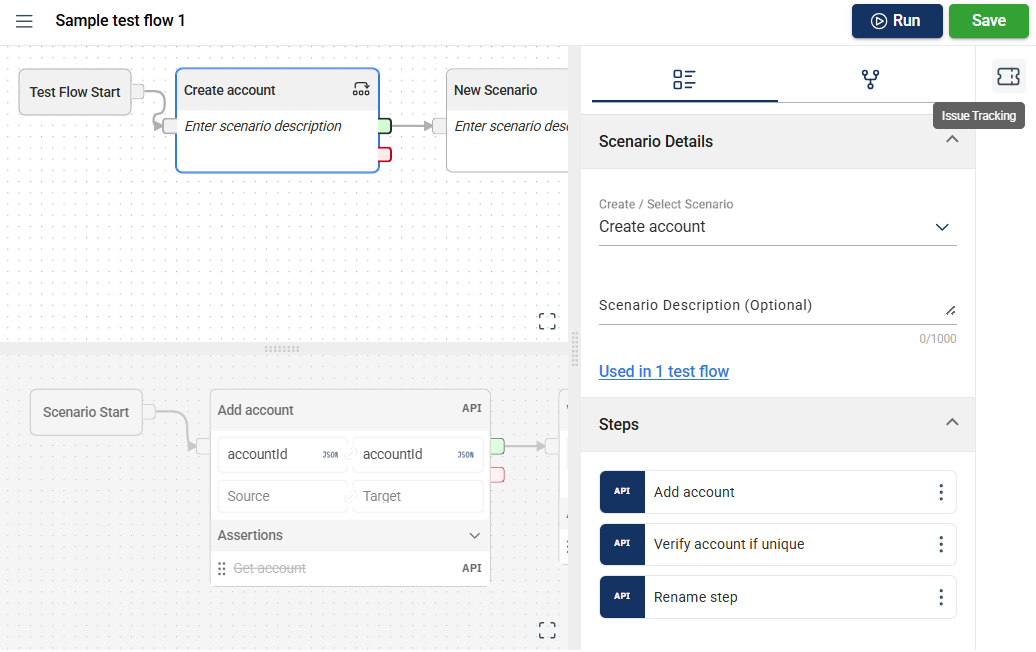1036x652 pixels.
Task: Collapse the Scenario Details section
Action: [952, 141]
